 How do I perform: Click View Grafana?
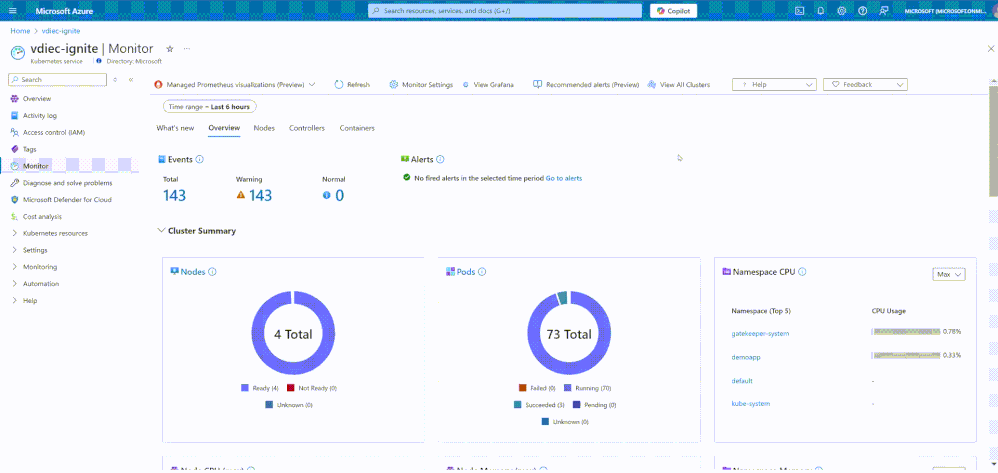click(488, 85)
